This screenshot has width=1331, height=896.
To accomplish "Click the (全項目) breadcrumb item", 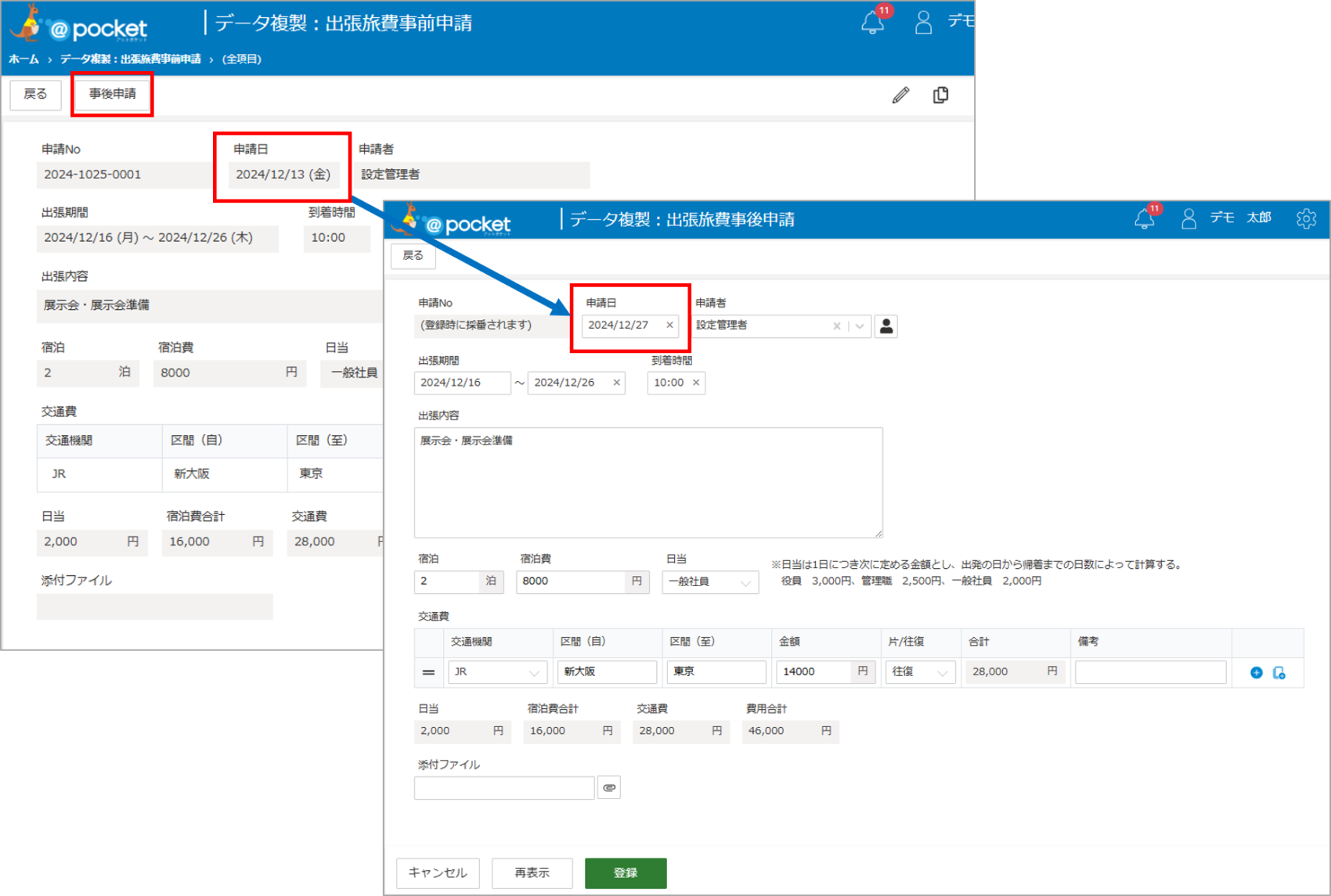I will 242,59.
